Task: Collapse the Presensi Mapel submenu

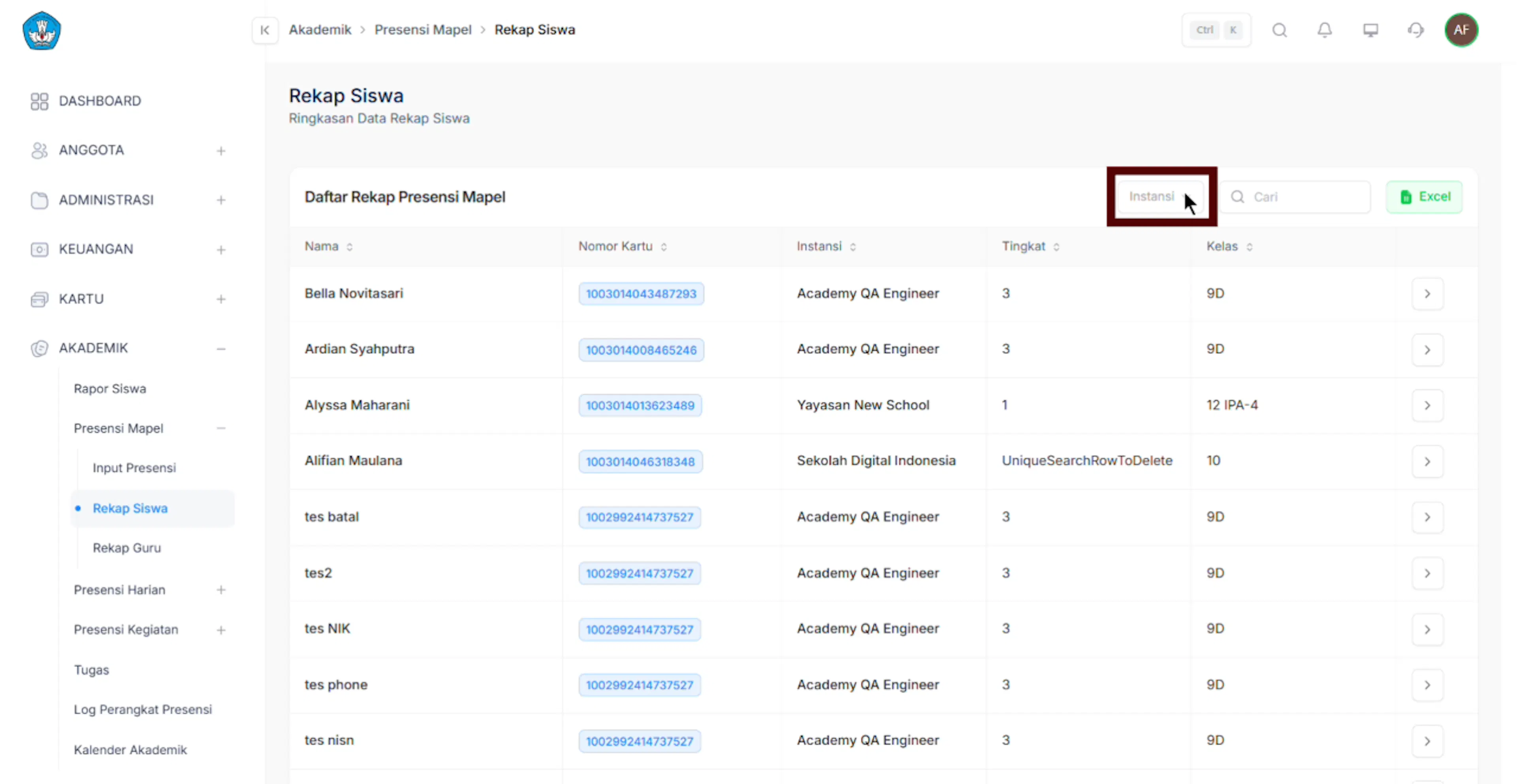Action: (x=221, y=429)
